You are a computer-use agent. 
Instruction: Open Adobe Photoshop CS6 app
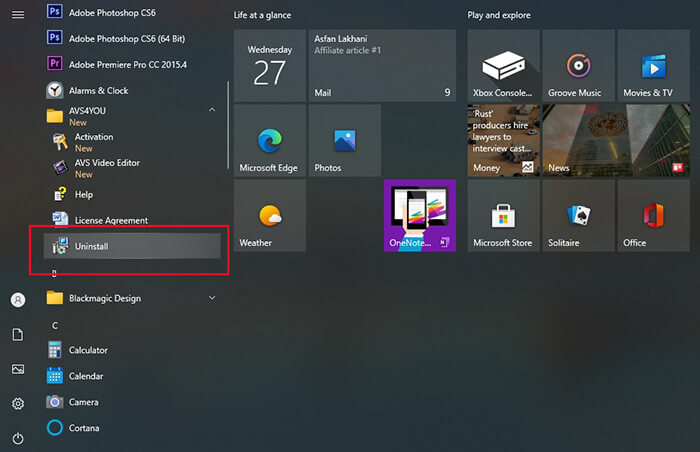[x=132, y=13]
